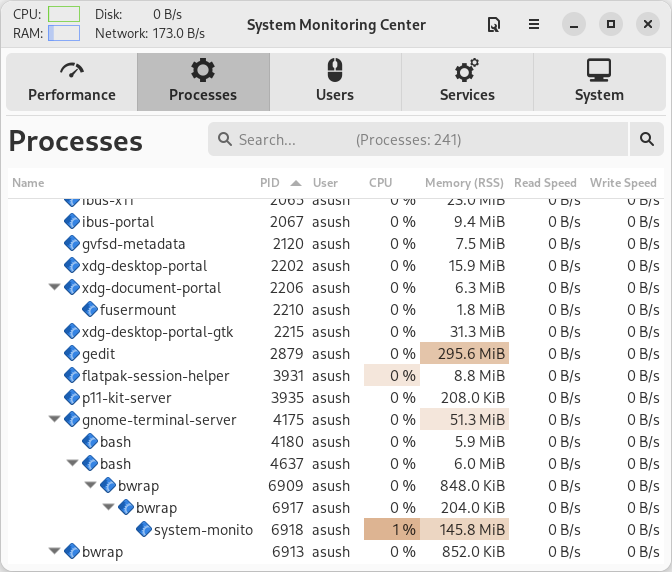The width and height of the screenshot is (672, 572).
Task: Go to the Users tab
Action: coord(335,82)
